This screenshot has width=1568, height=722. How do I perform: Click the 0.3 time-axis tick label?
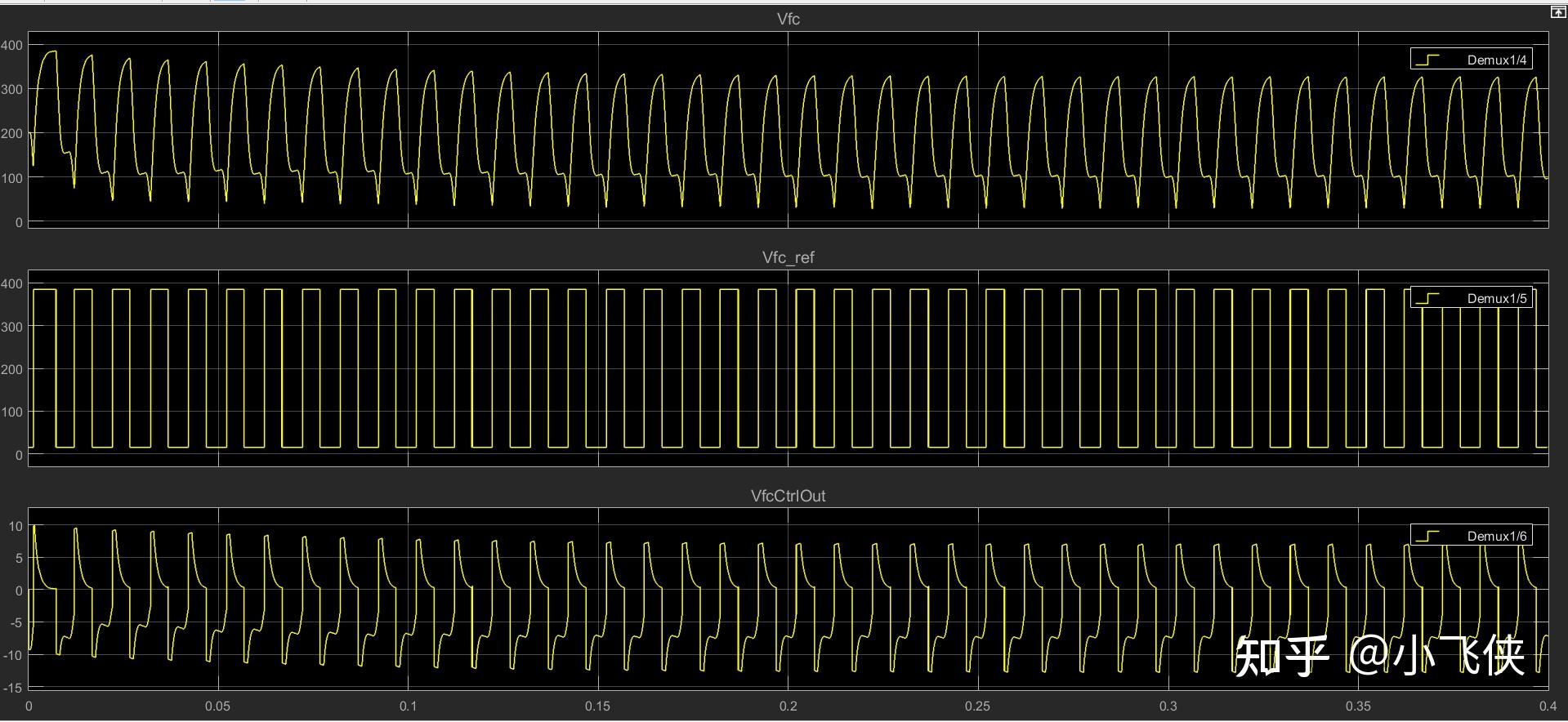click(x=1168, y=706)
